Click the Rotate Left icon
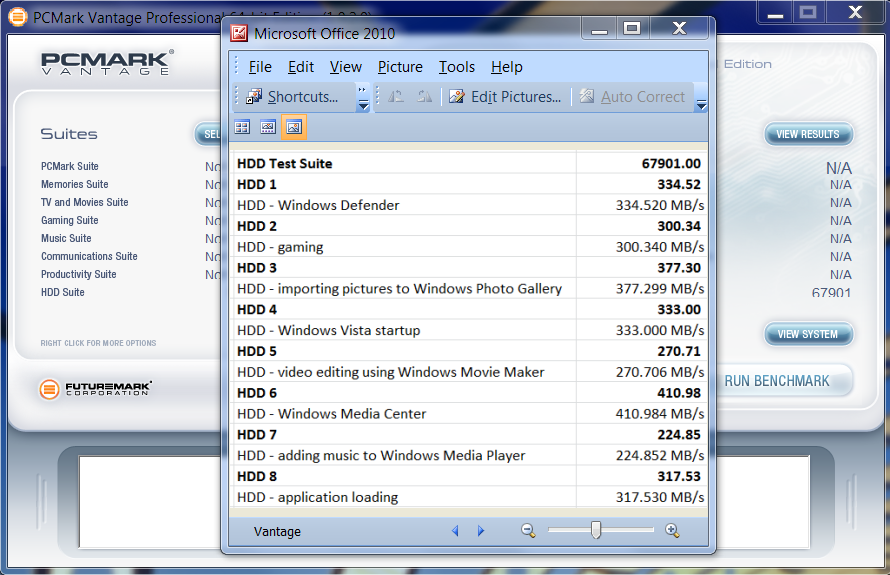The width and height of the screenshot is (890, 575). click(396, 97)
